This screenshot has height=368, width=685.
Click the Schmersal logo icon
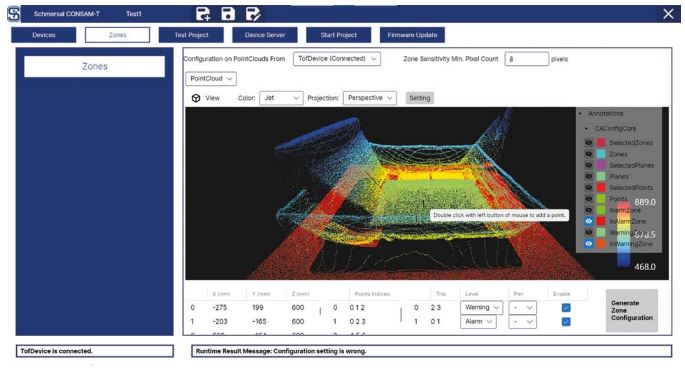pos(14,14)
